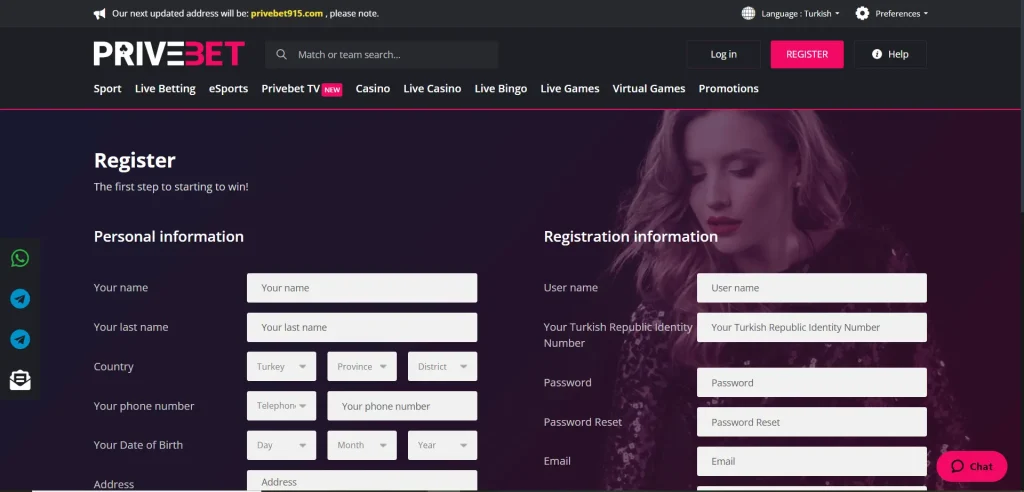The height and width of the screenshot is (492, 1024).
Task: Focus the Email input field
Action: 812,461
